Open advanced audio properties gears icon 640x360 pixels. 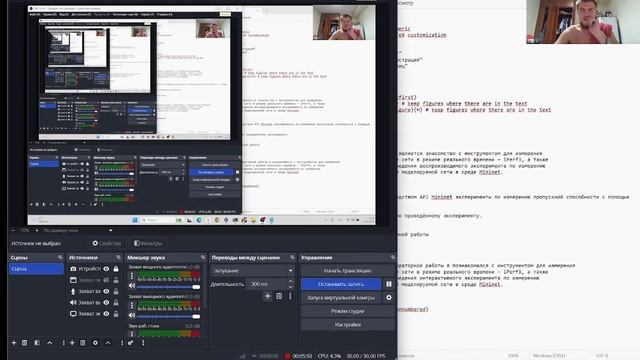point(131,343)
